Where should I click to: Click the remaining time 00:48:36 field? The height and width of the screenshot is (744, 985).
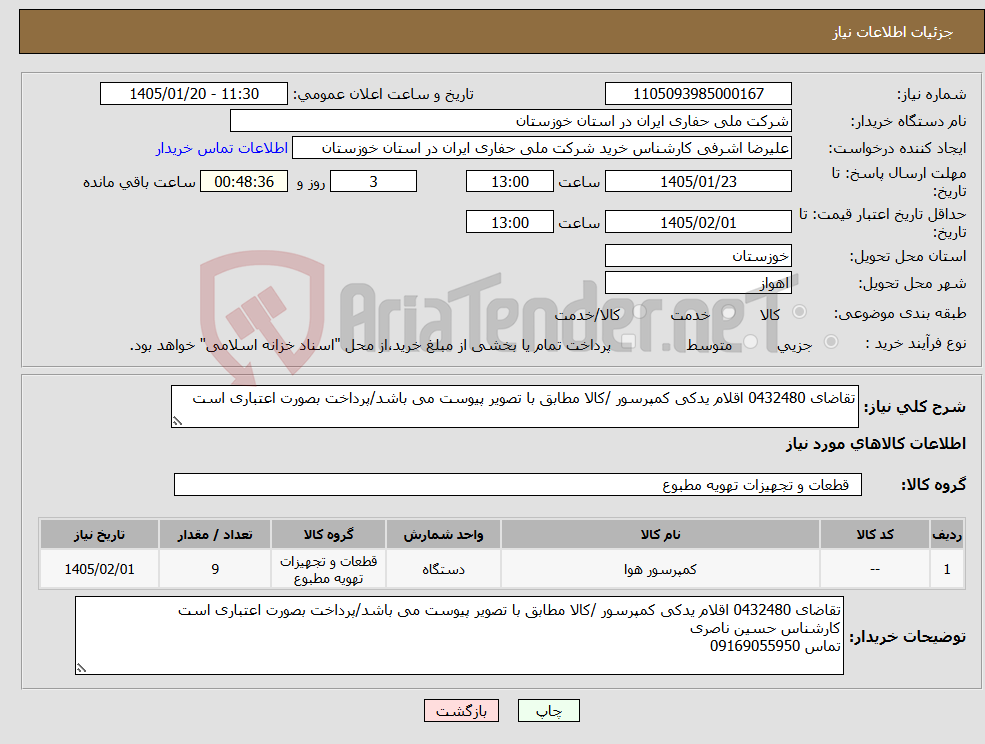(244, 182)
